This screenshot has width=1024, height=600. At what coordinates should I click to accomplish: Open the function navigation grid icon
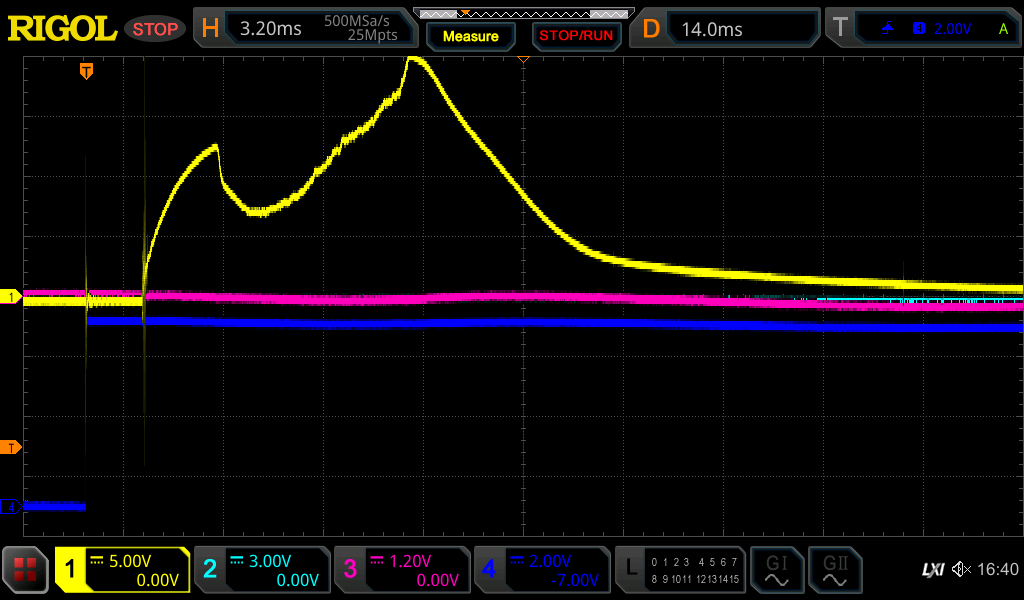click(26, 570)
